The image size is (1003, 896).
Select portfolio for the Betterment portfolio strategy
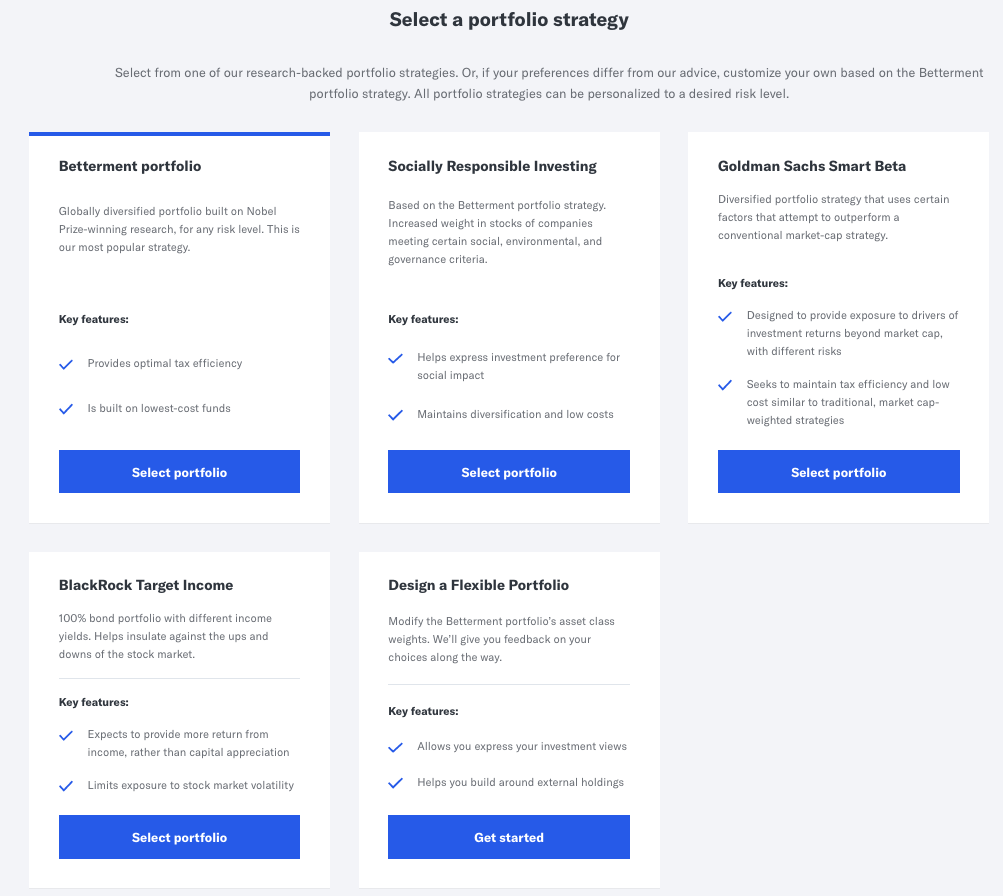tap(179, 471)
